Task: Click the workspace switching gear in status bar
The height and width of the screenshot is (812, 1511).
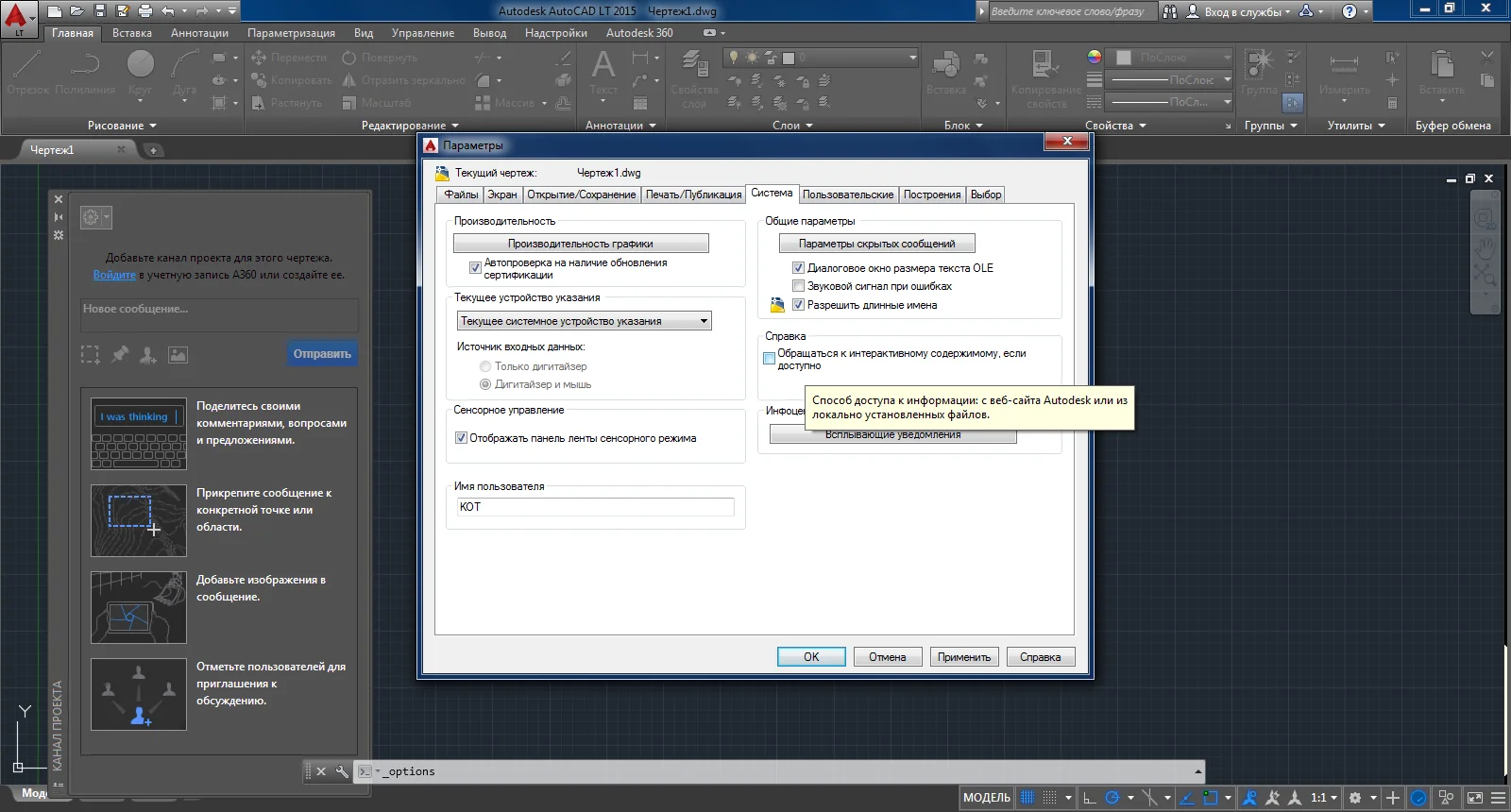Action: 1355,798
